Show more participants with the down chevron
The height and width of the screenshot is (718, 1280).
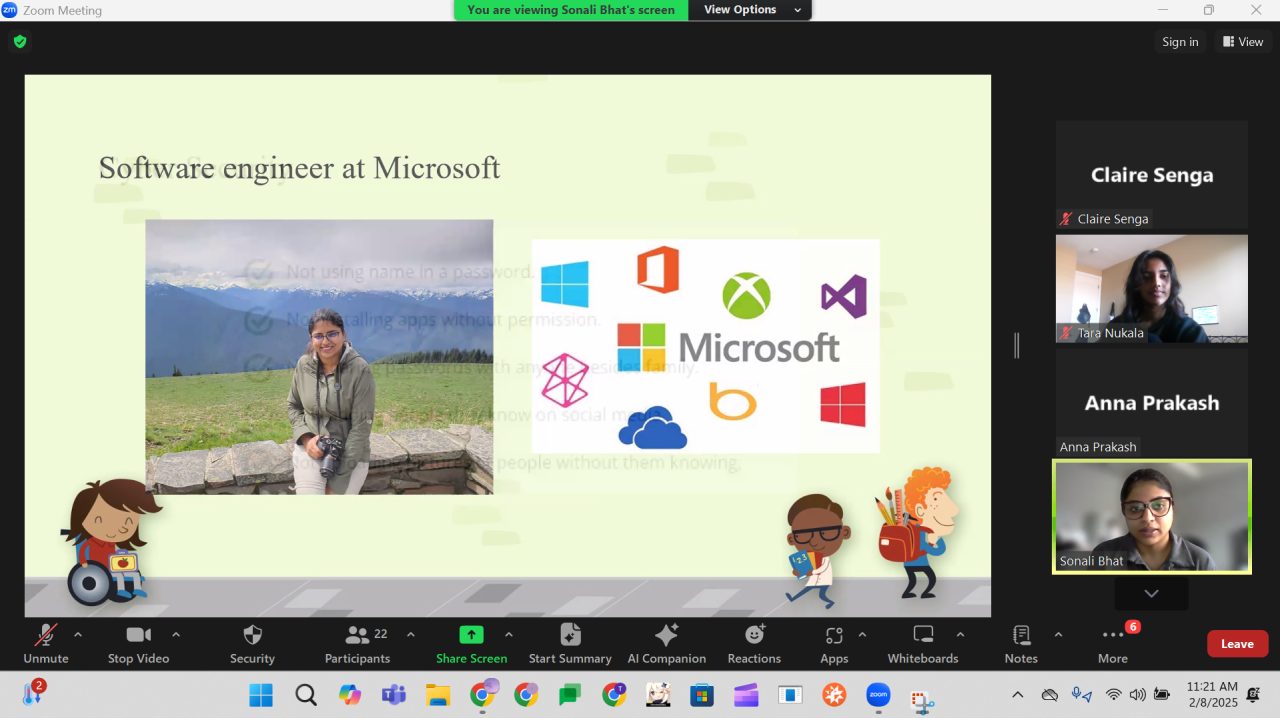pos(1151,593)
